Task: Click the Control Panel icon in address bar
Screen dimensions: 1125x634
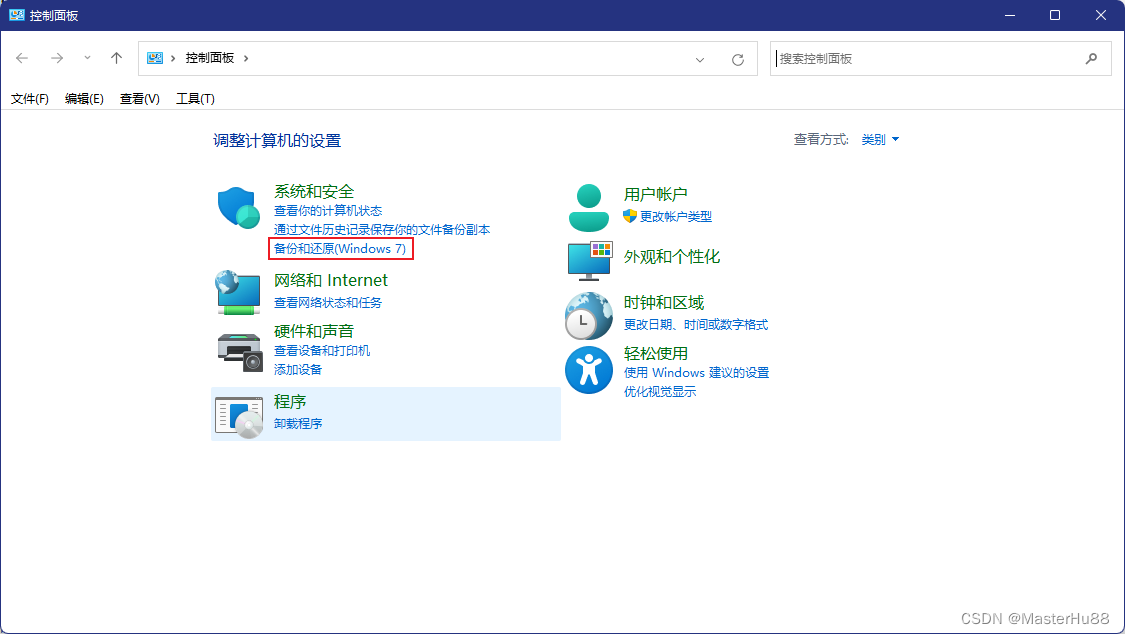Action: point(154,58)
